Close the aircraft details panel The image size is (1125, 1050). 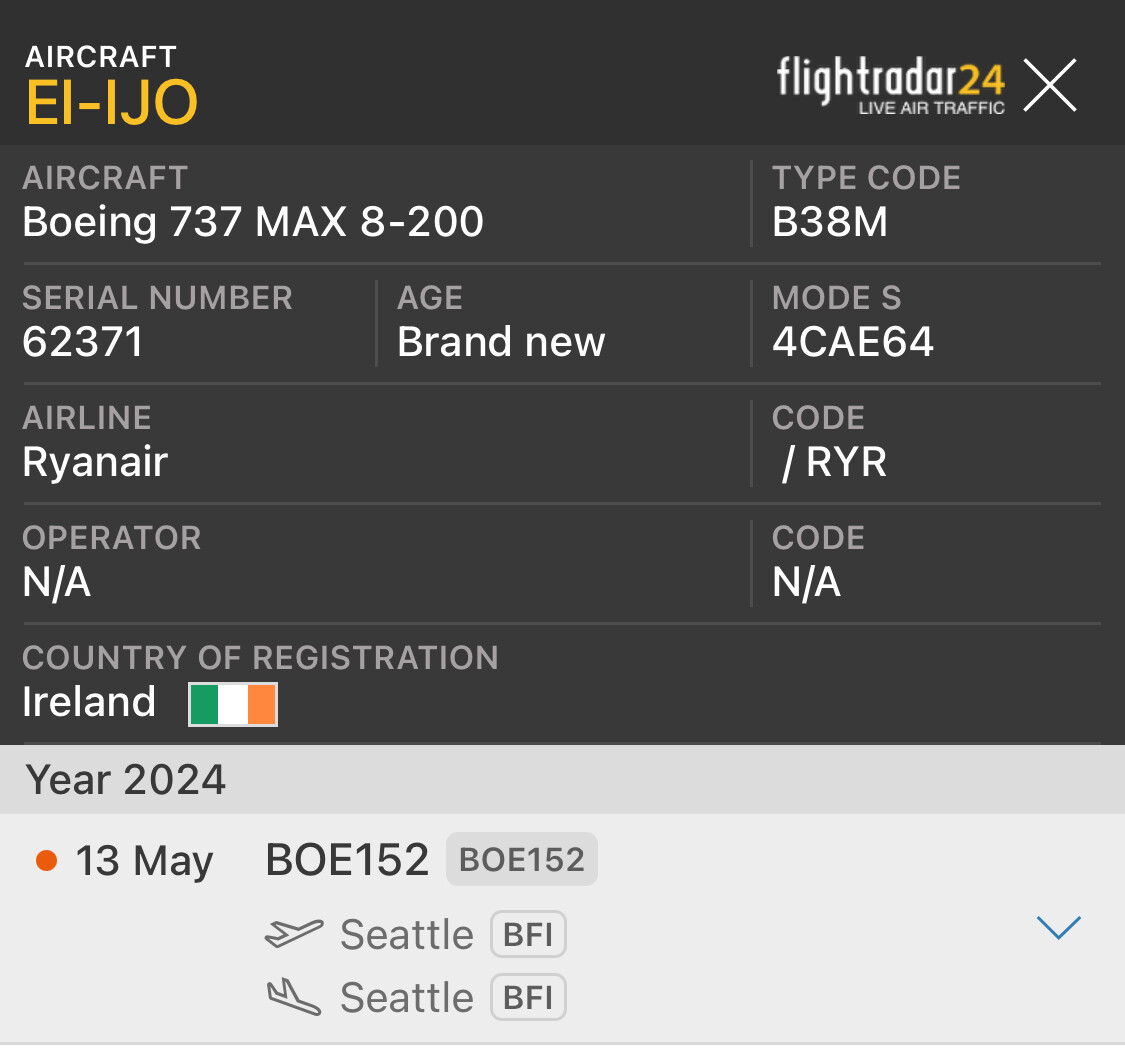click(1050, 85)
